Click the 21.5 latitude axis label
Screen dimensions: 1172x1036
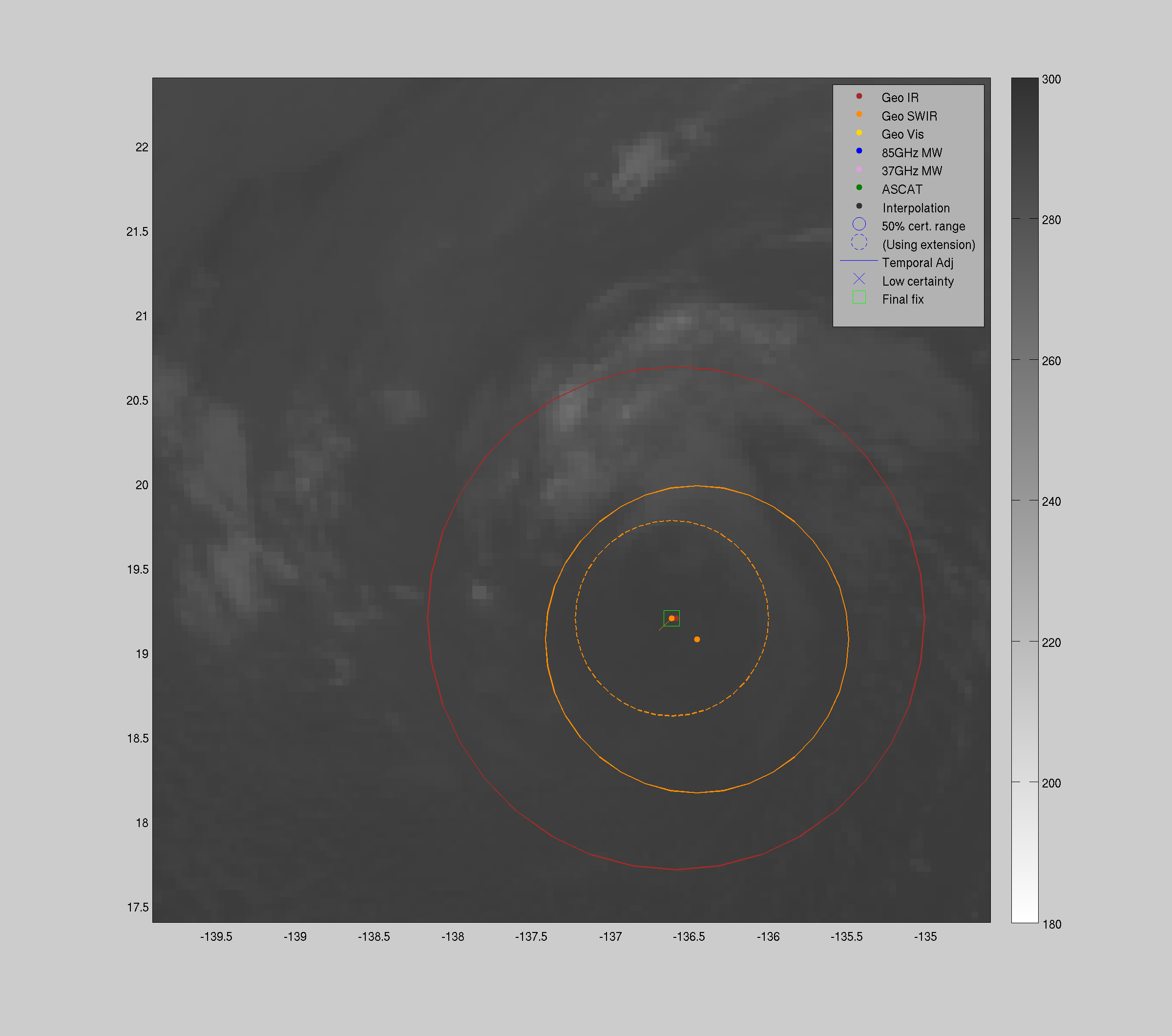pyautogui.click(x=137, y=231)
